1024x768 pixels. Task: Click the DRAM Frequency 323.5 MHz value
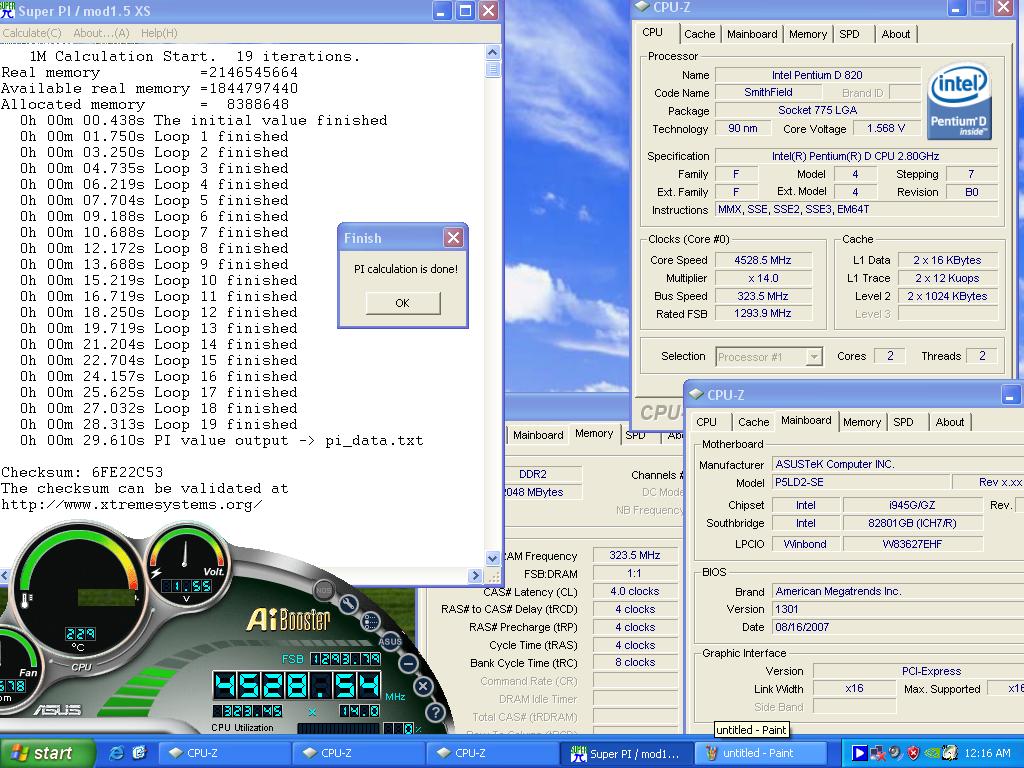click(x=635, y=555)
